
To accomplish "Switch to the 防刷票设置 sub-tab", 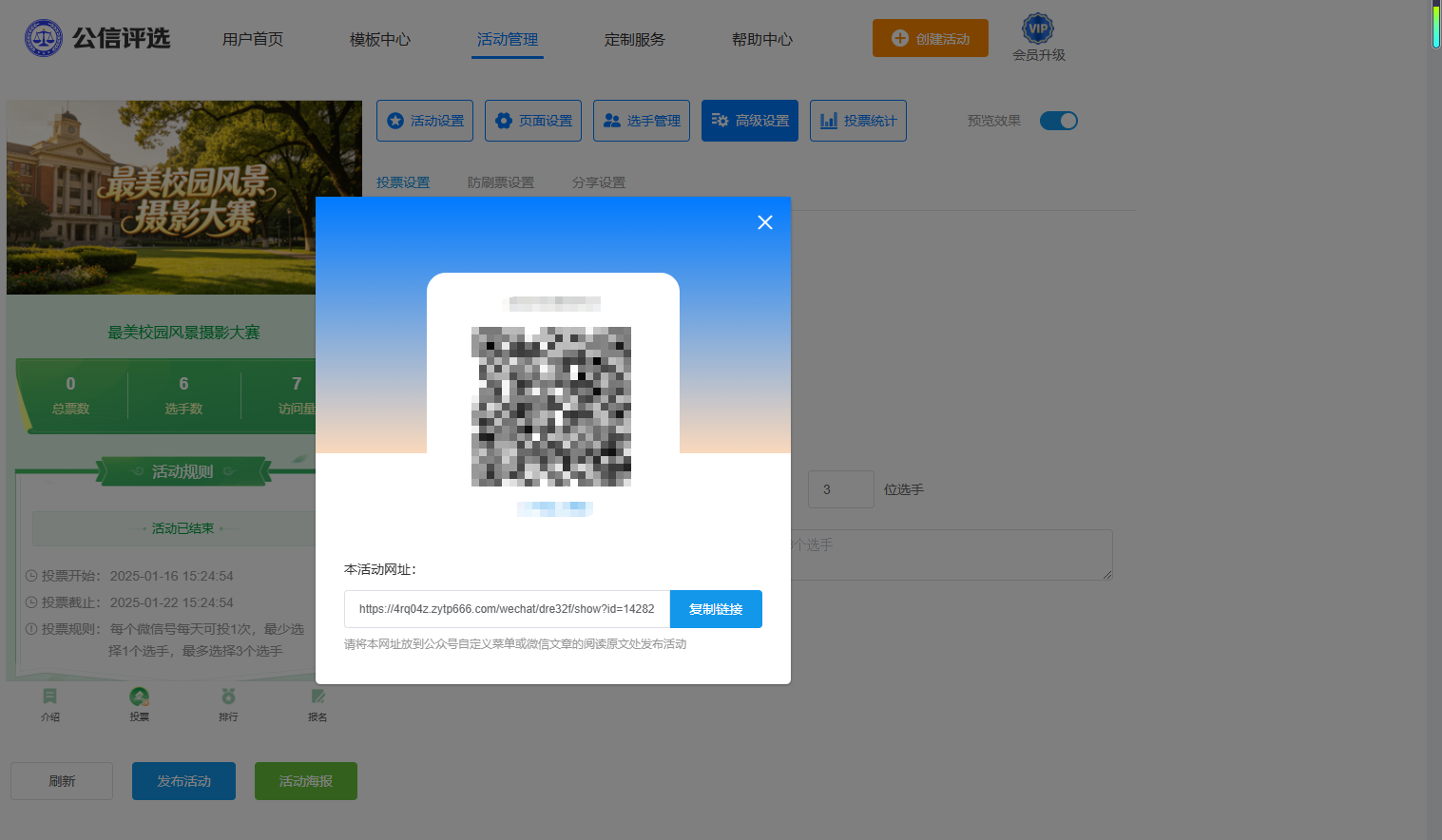I will 501,182.
